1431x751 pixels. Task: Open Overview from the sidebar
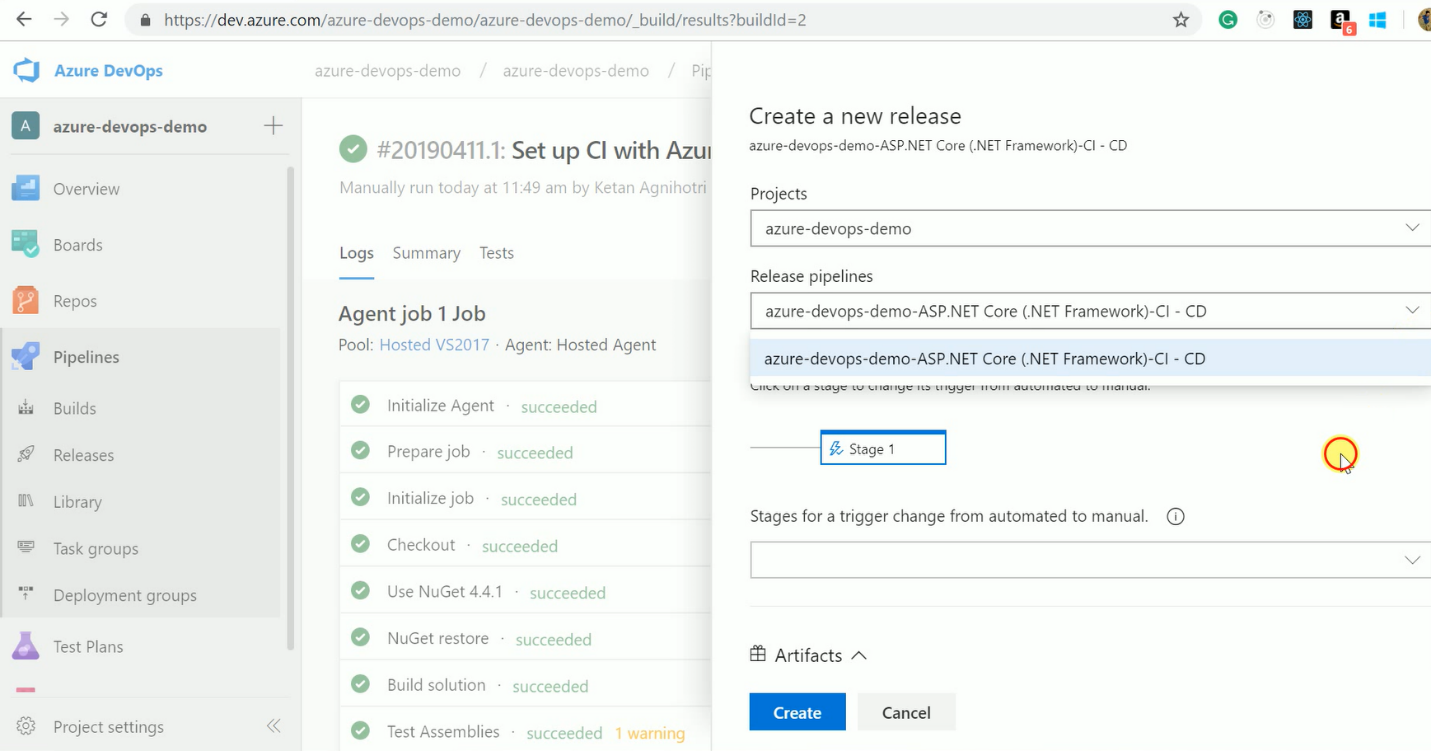click(x=86, y=189)
